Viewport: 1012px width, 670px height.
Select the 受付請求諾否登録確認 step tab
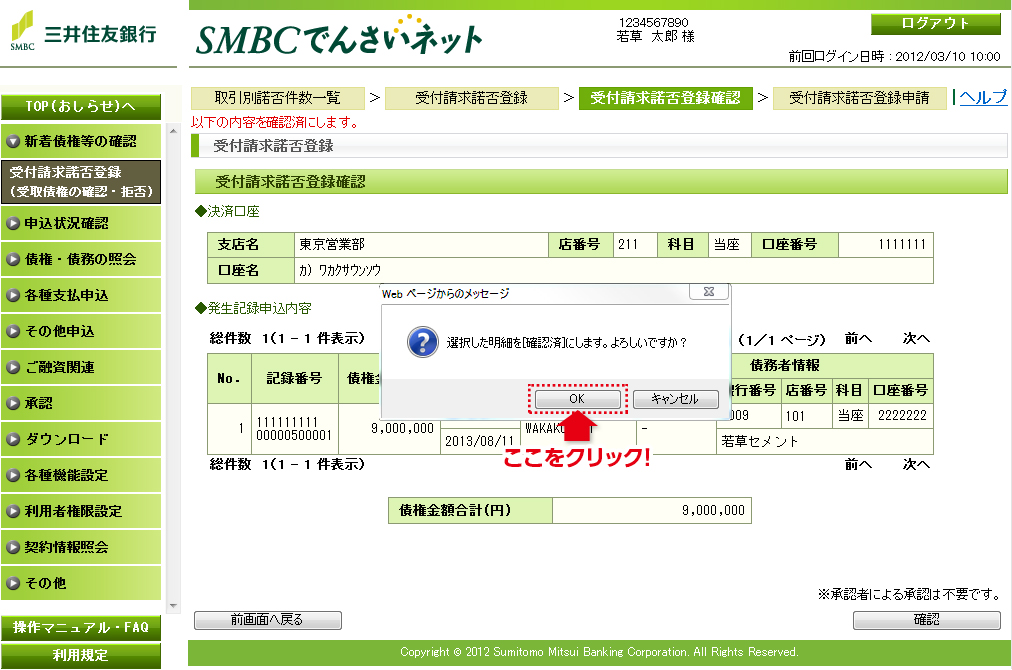click(x=665, y=98)
